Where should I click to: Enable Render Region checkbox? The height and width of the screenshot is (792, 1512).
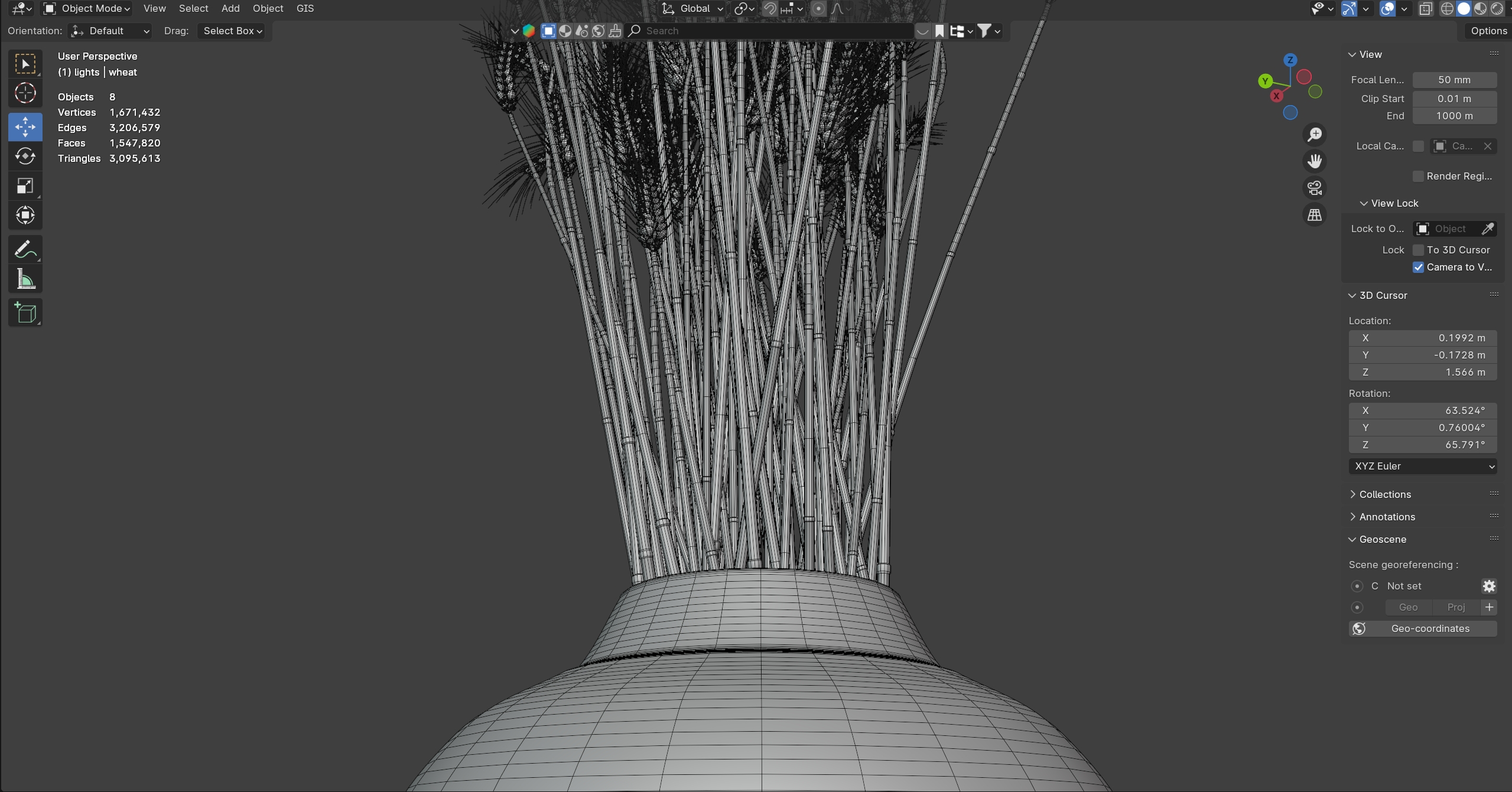1418,177
